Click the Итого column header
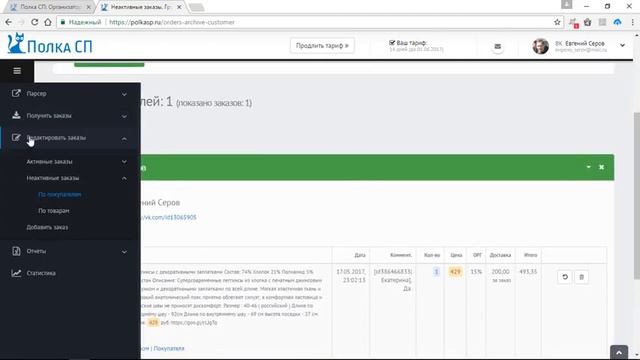 click(x=530, y=255)
